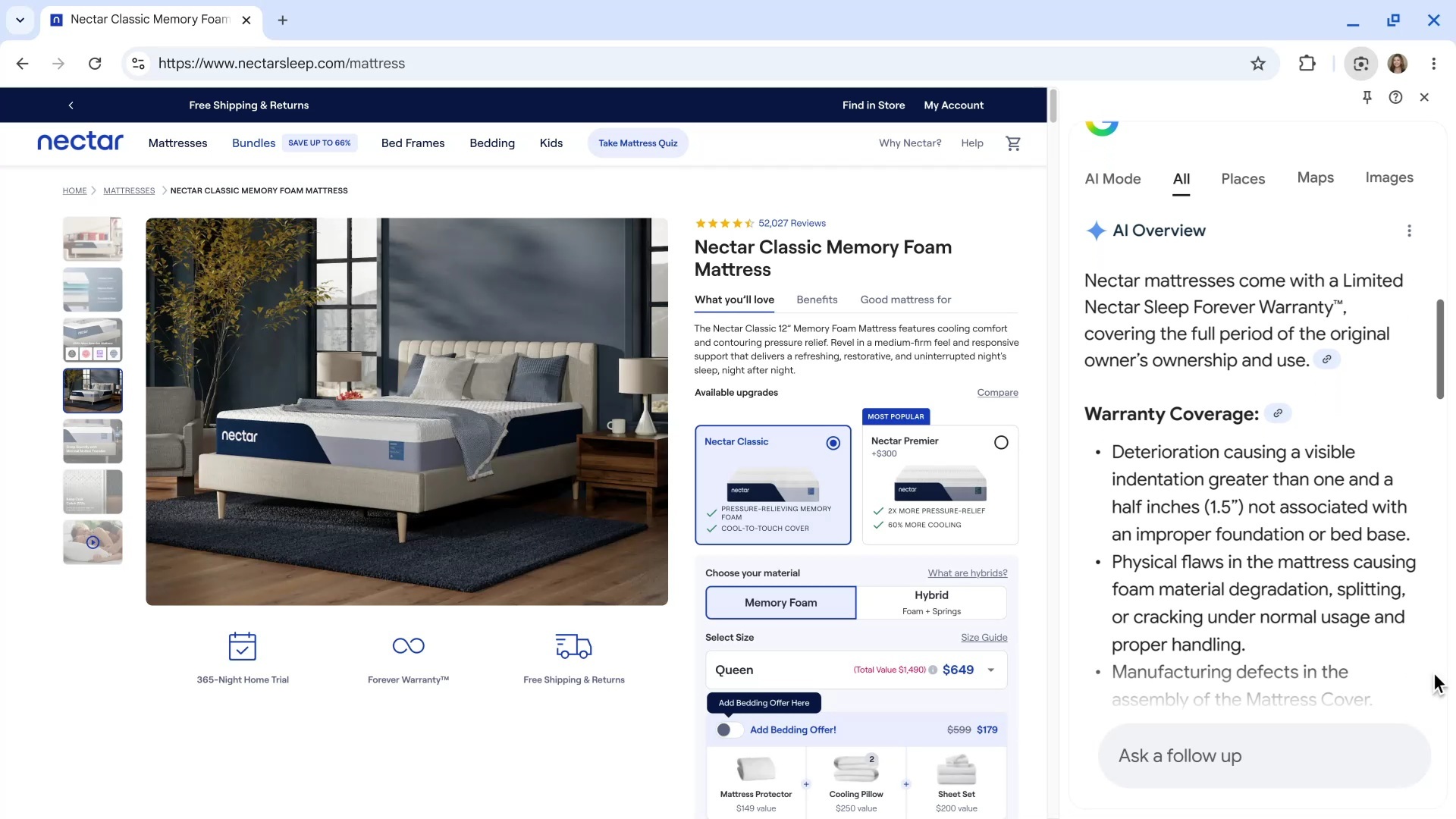
Task: Click the info icon next to Total Value
Action: click(933, 670)
